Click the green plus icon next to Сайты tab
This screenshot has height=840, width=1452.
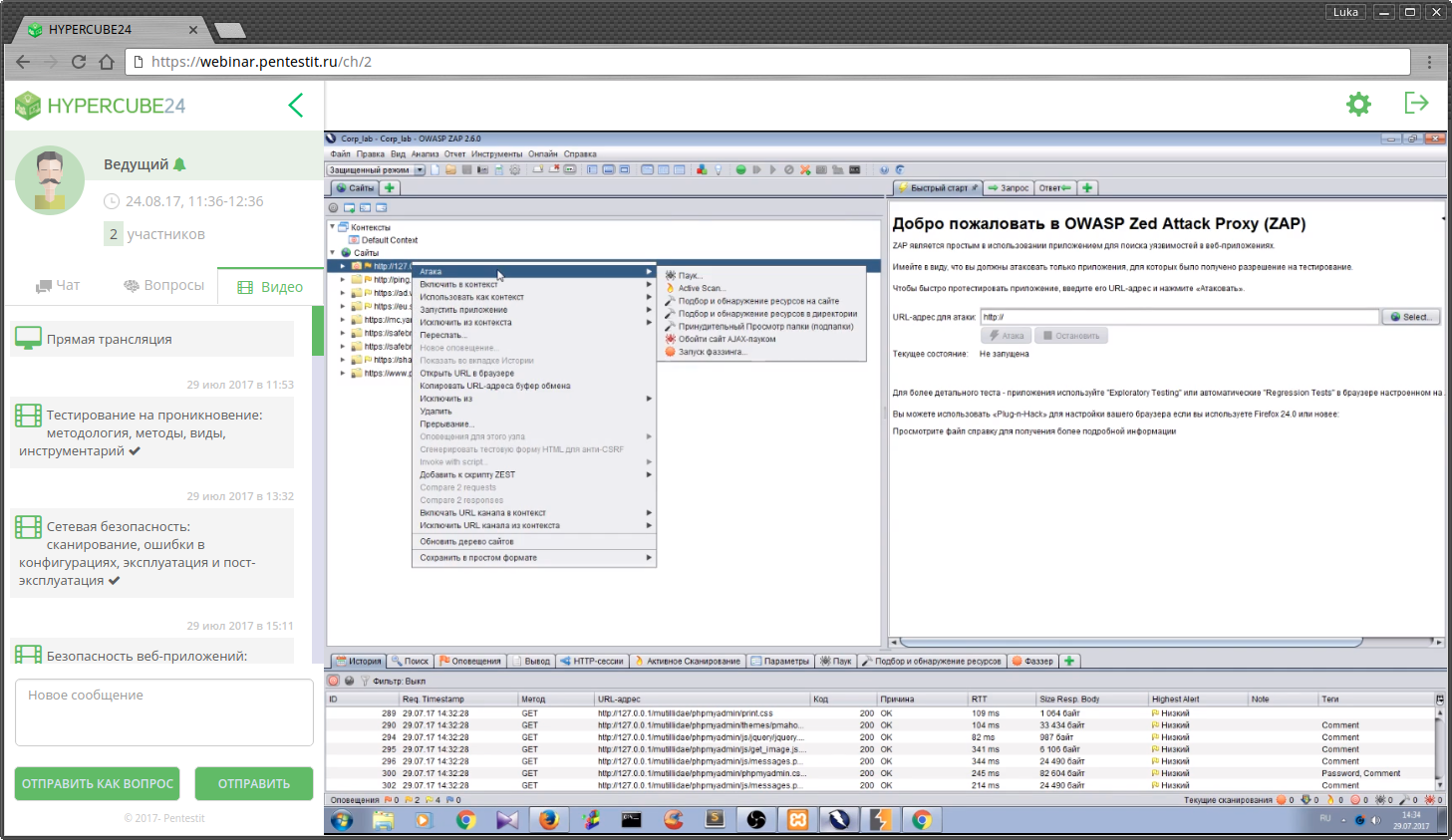click(x=390, y=188)
